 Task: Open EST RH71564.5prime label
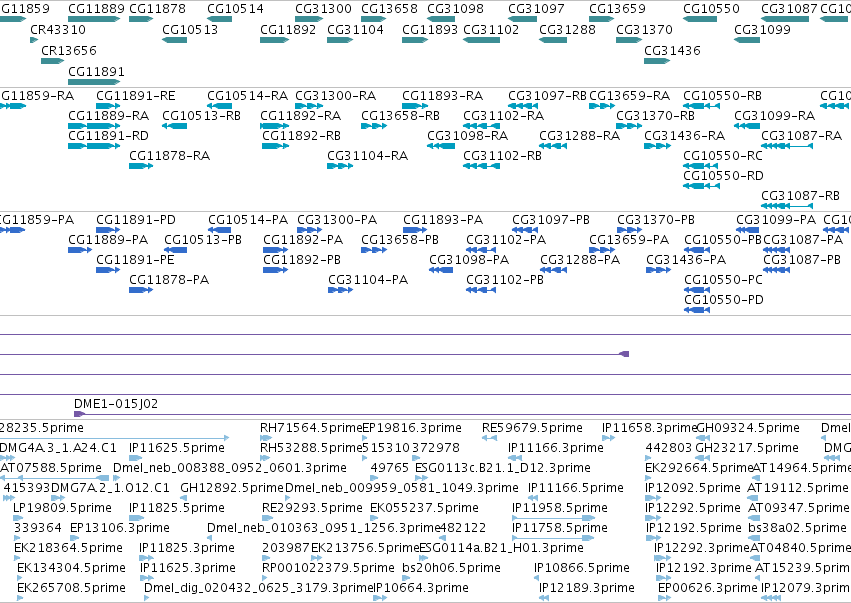pyautogui.click(x=311, y=428)
